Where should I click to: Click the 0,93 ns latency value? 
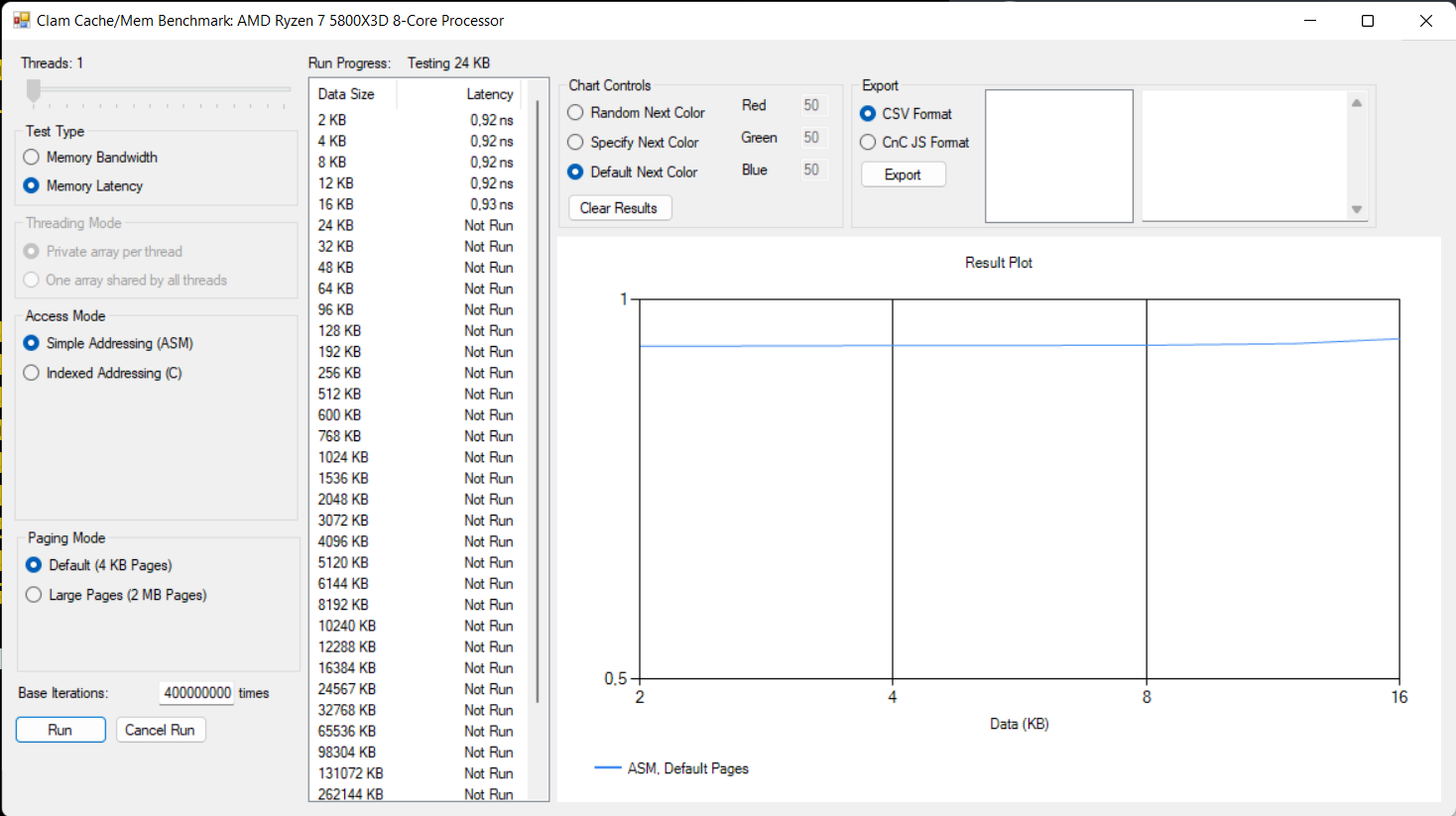click(492, 204)
